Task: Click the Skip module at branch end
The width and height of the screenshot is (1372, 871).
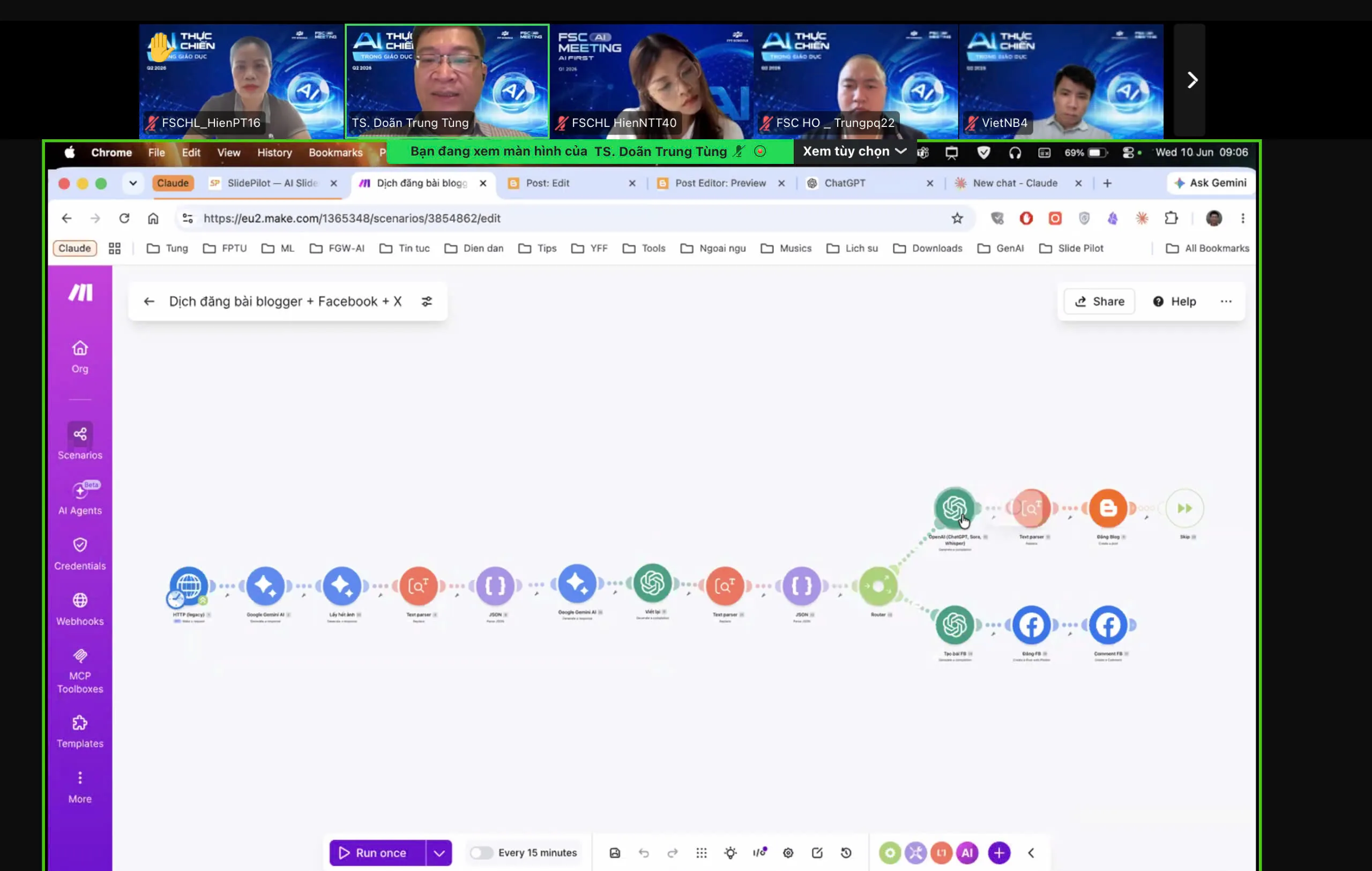Action: (1184, 508)
